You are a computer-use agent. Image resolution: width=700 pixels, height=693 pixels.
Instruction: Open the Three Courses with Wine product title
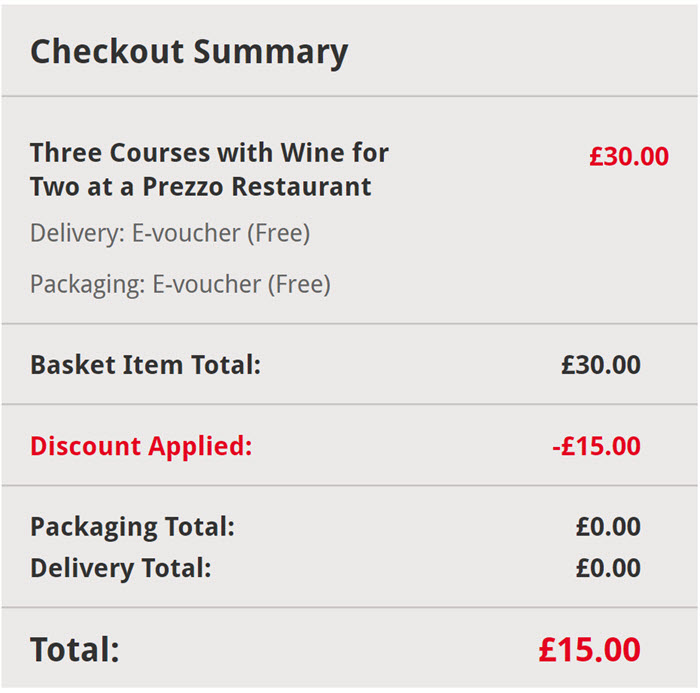tap(209, 170)
